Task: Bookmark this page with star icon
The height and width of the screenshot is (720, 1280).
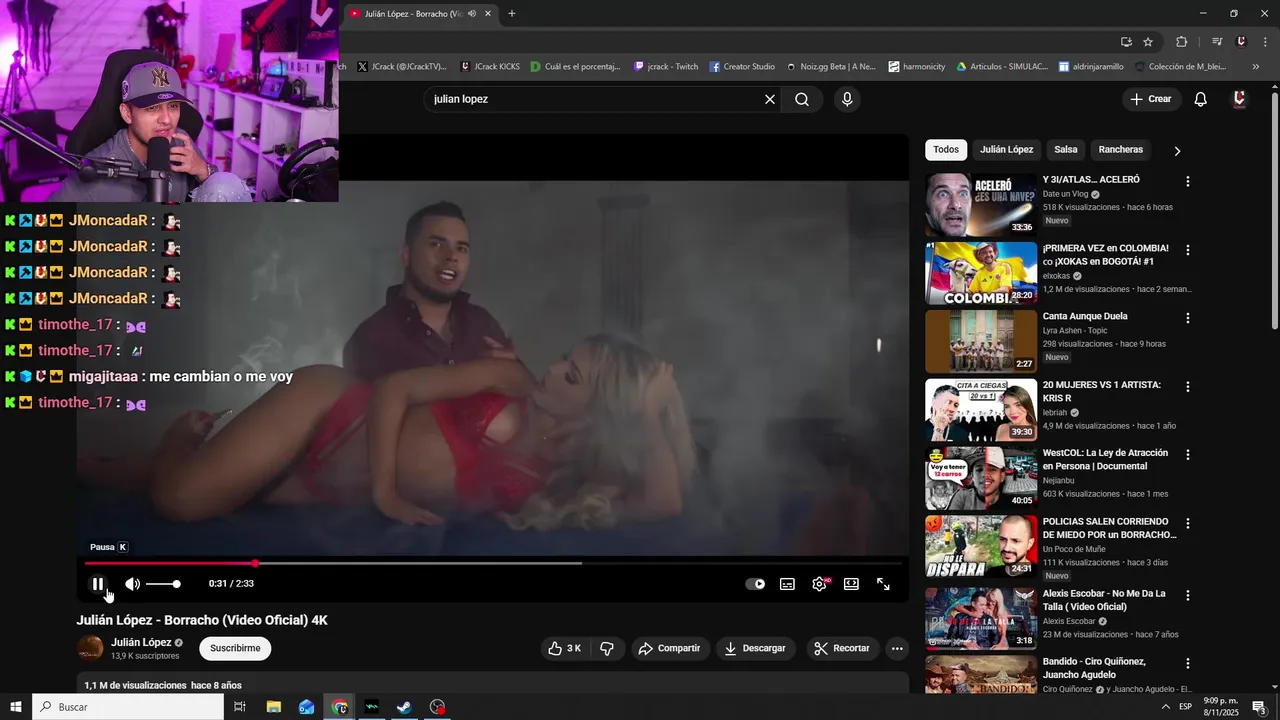Action: pos(1148,41)
